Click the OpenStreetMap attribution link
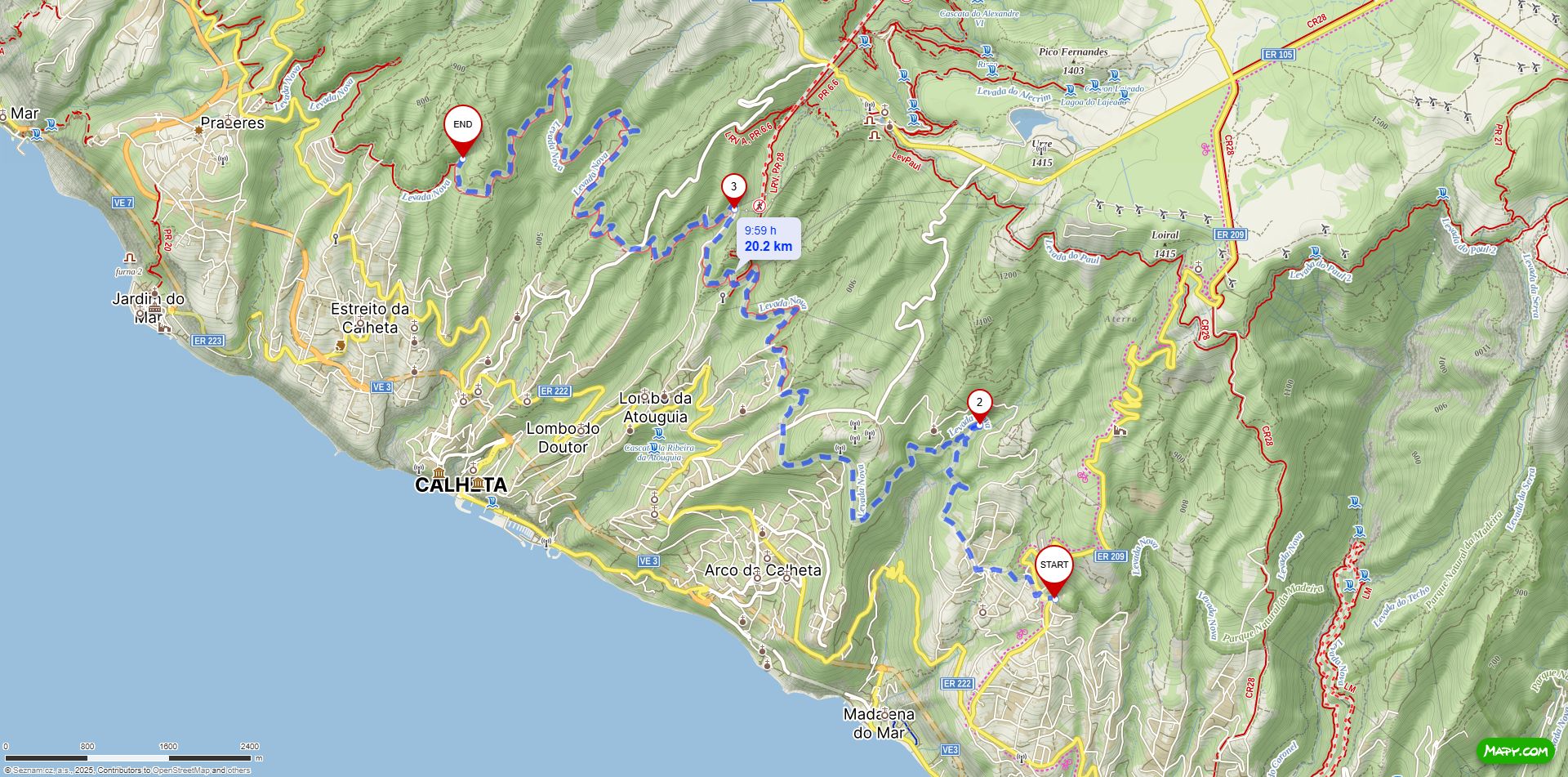 (180, 770)
